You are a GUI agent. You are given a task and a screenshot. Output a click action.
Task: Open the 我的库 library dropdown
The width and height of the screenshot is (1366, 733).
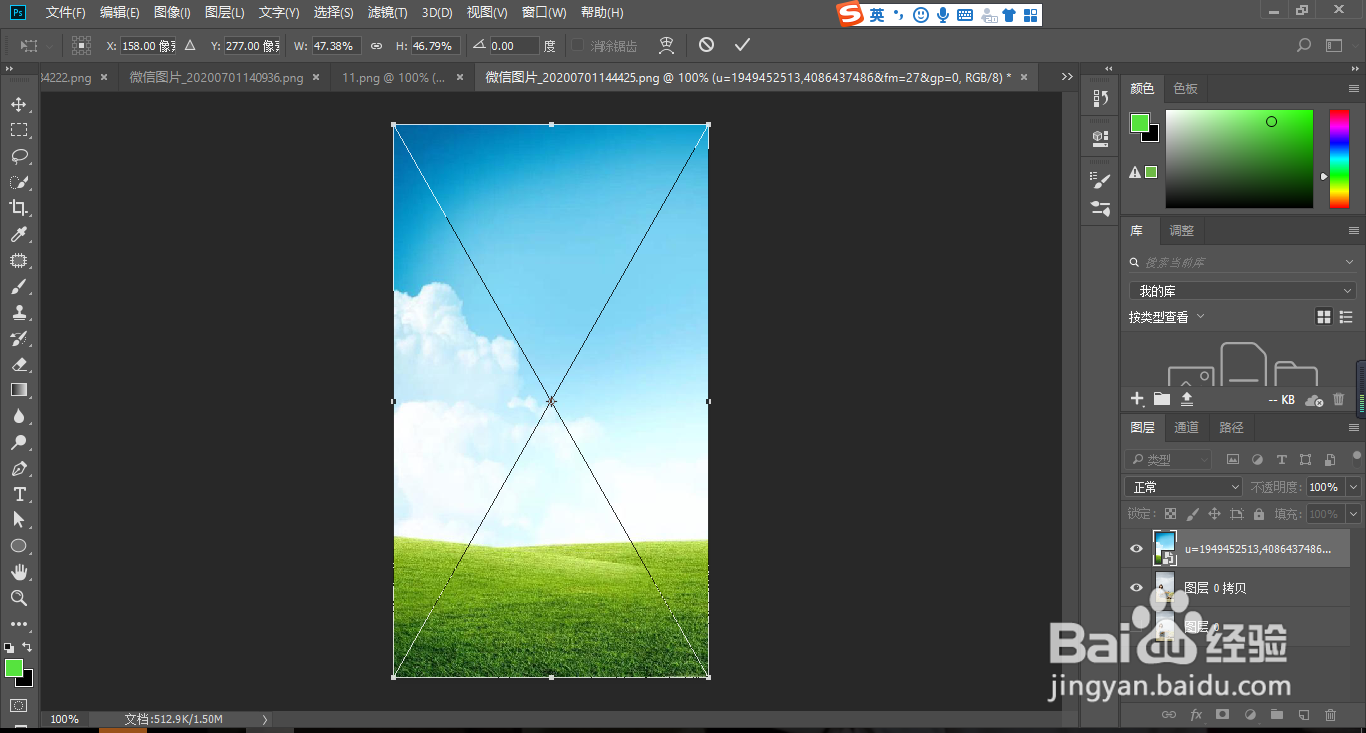[1242, 291]
